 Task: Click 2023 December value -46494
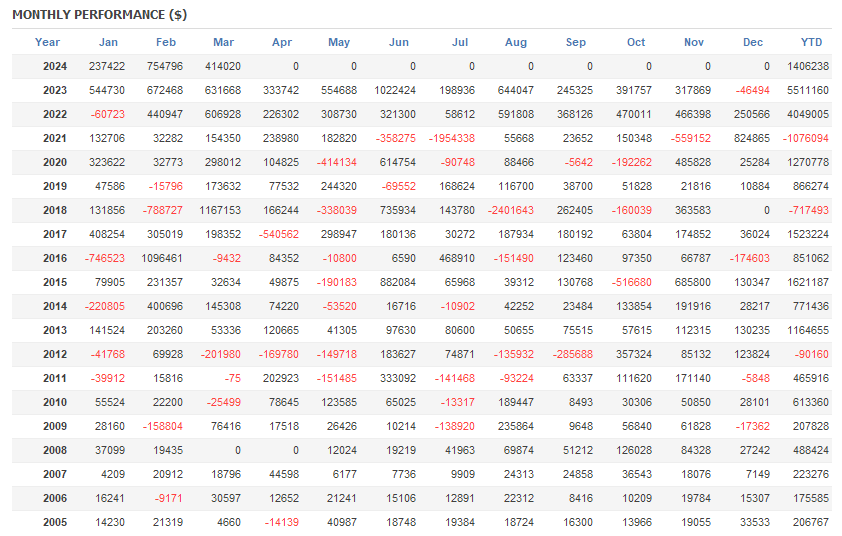752,90
